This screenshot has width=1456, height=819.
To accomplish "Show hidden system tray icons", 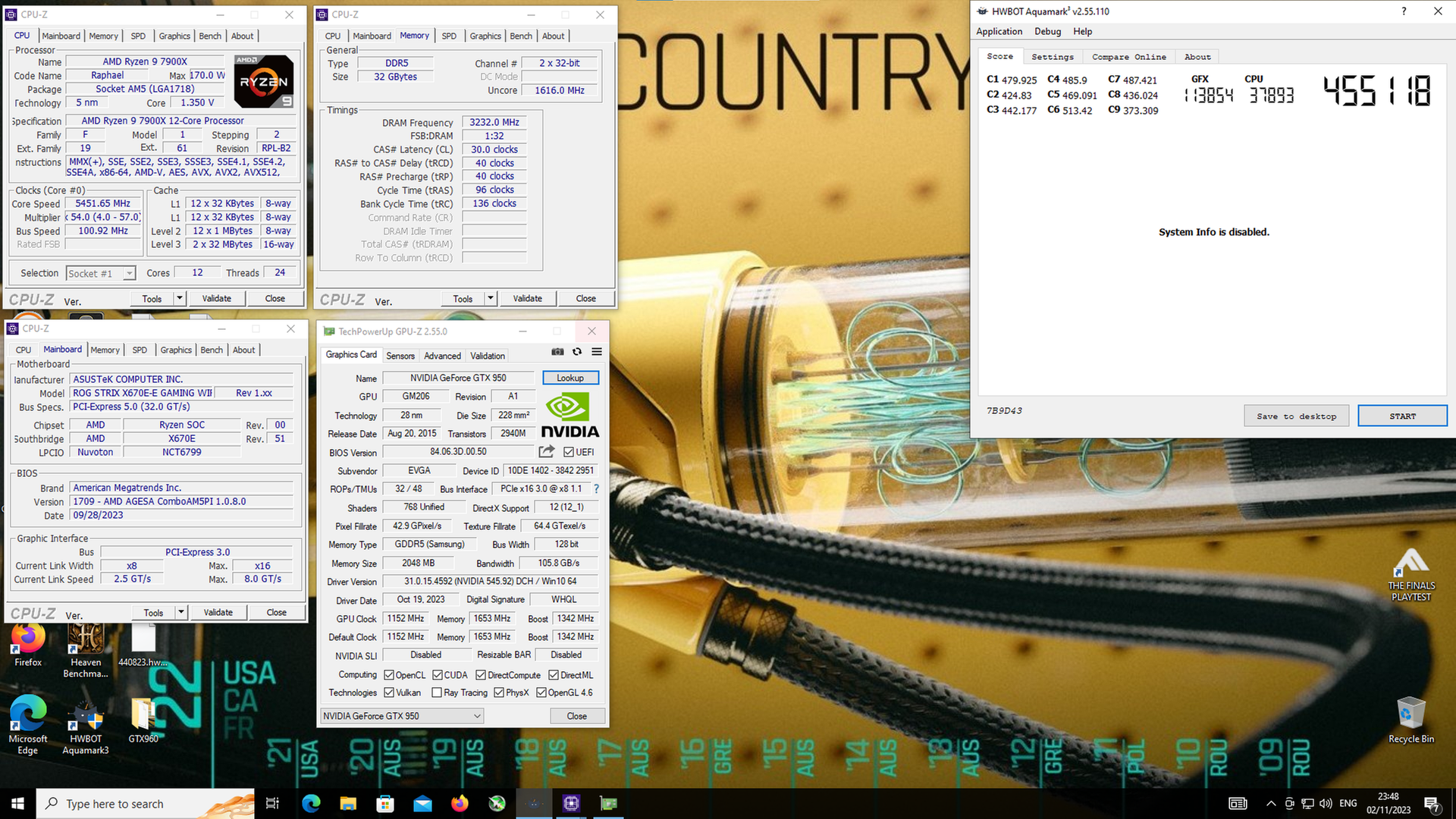I will click(x=1270, y=804).
